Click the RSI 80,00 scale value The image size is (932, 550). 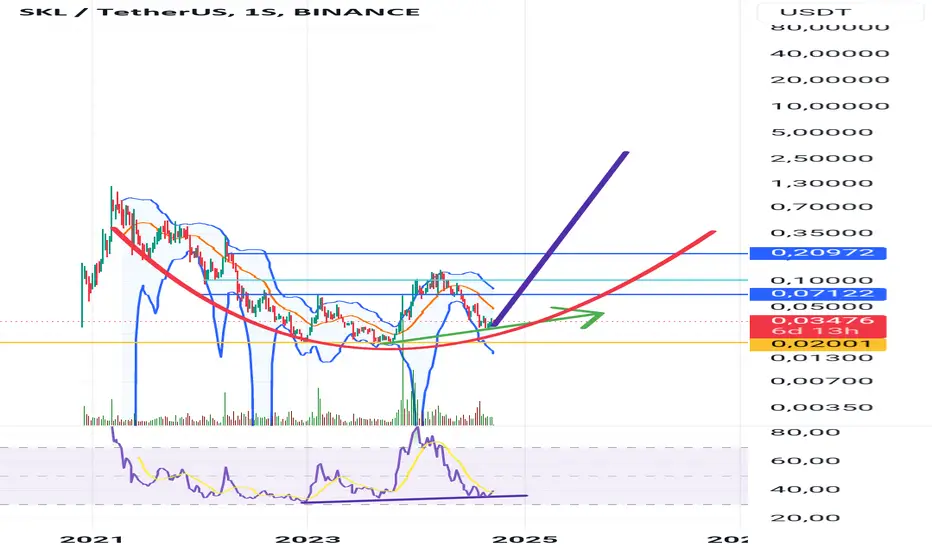click(x=805, y=432)
